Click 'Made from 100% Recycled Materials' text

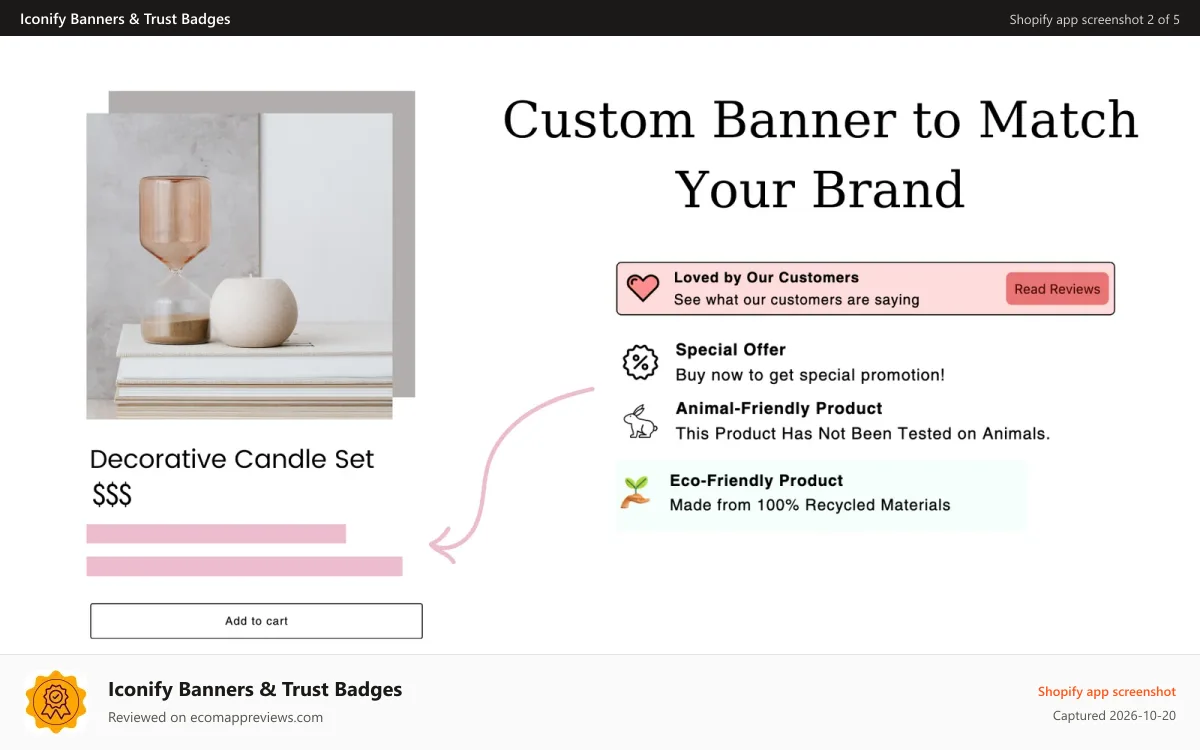(810, 505)
